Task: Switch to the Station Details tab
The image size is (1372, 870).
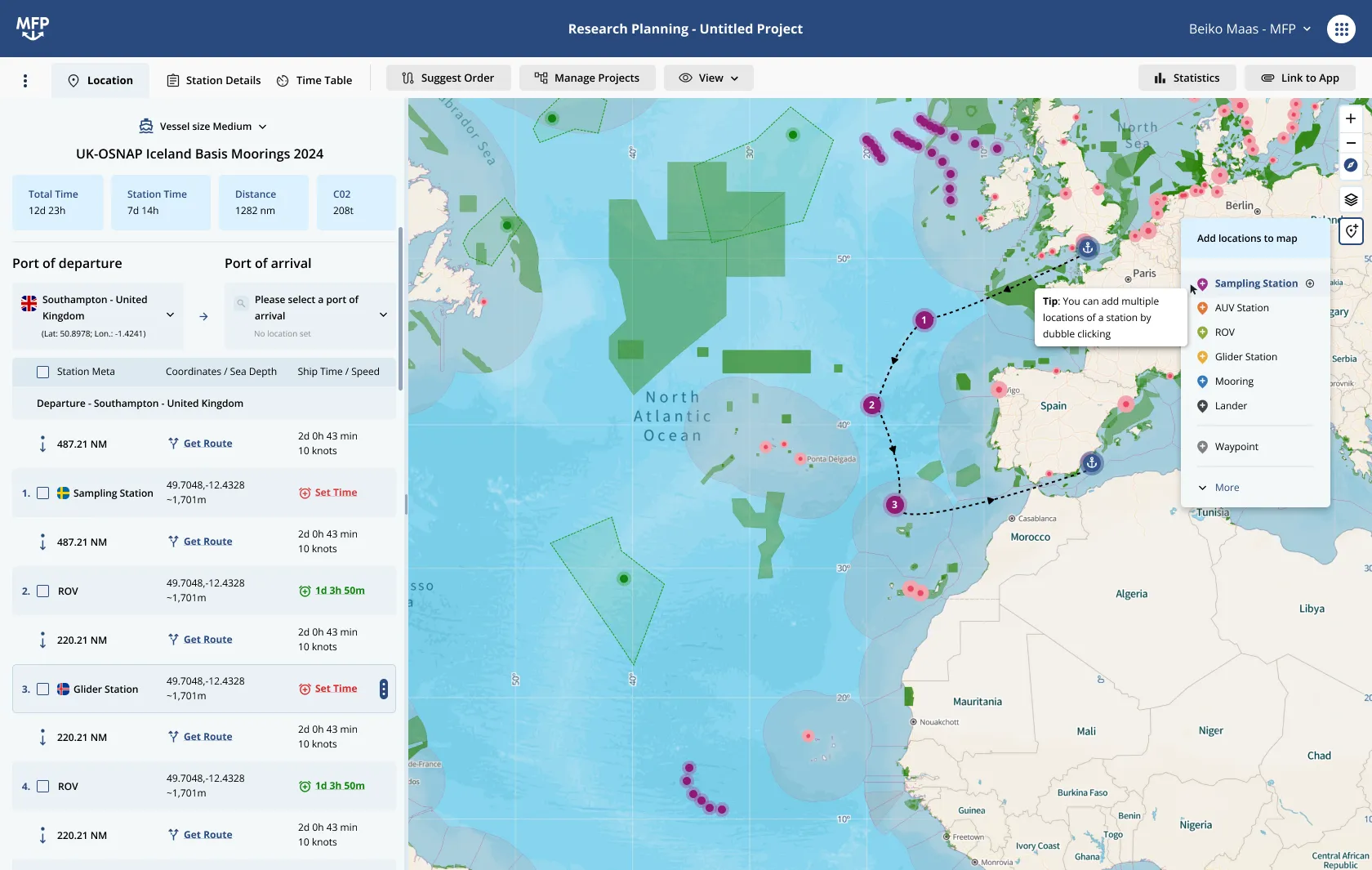Action: (214, 80)
